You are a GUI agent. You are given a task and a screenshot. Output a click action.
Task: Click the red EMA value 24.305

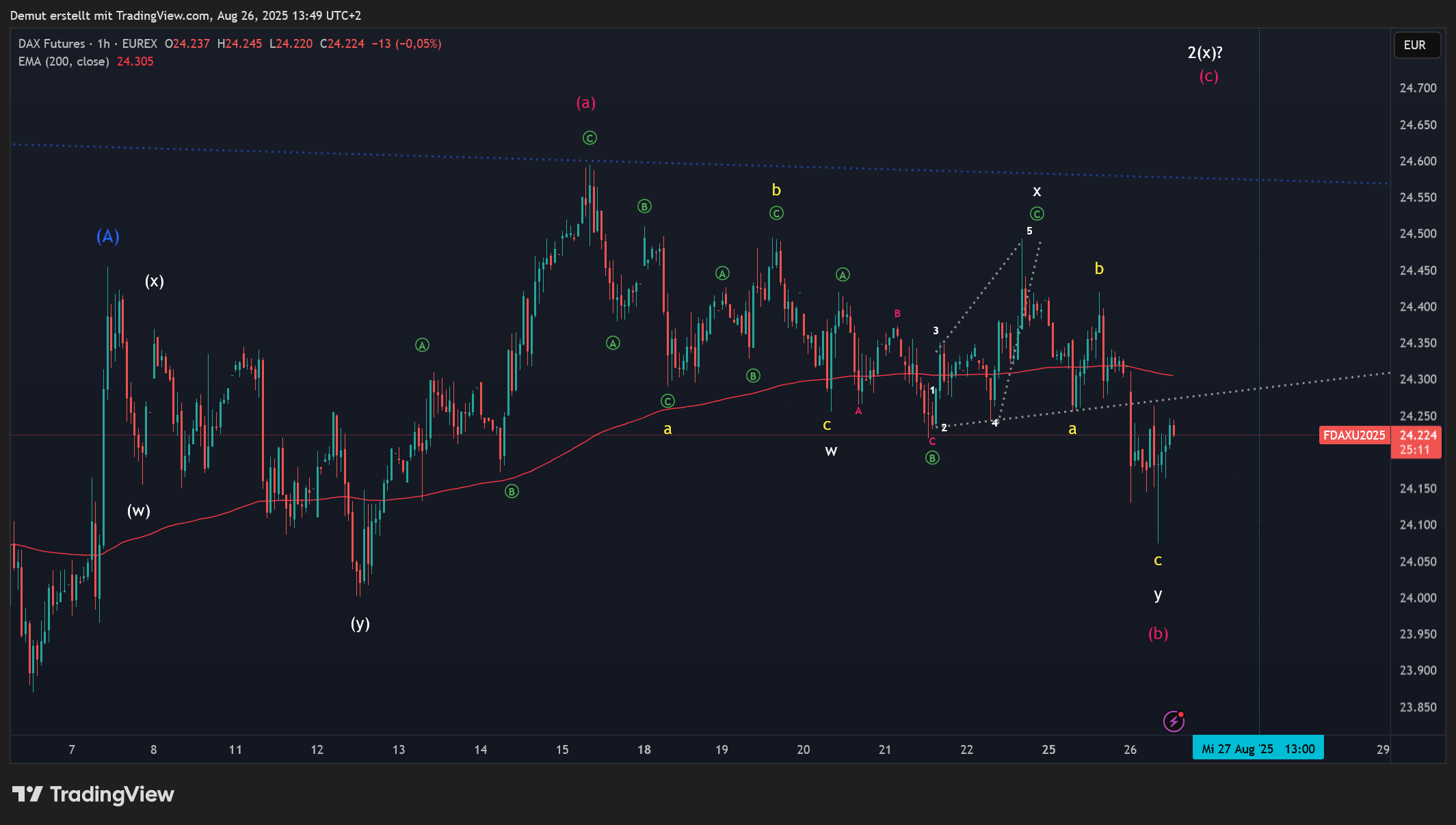[135, 62]
